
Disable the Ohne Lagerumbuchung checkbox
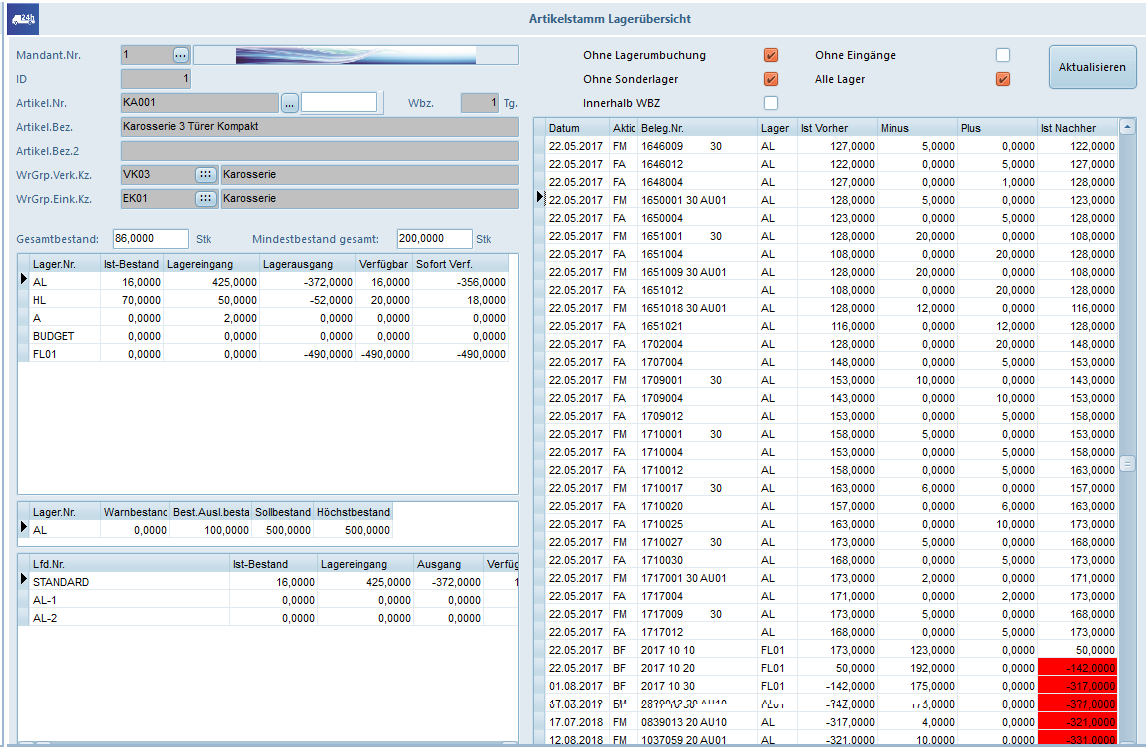771,55
